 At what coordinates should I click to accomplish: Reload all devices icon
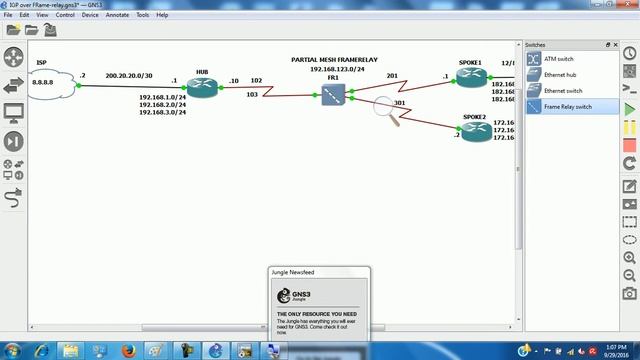(x=629, y=164)
